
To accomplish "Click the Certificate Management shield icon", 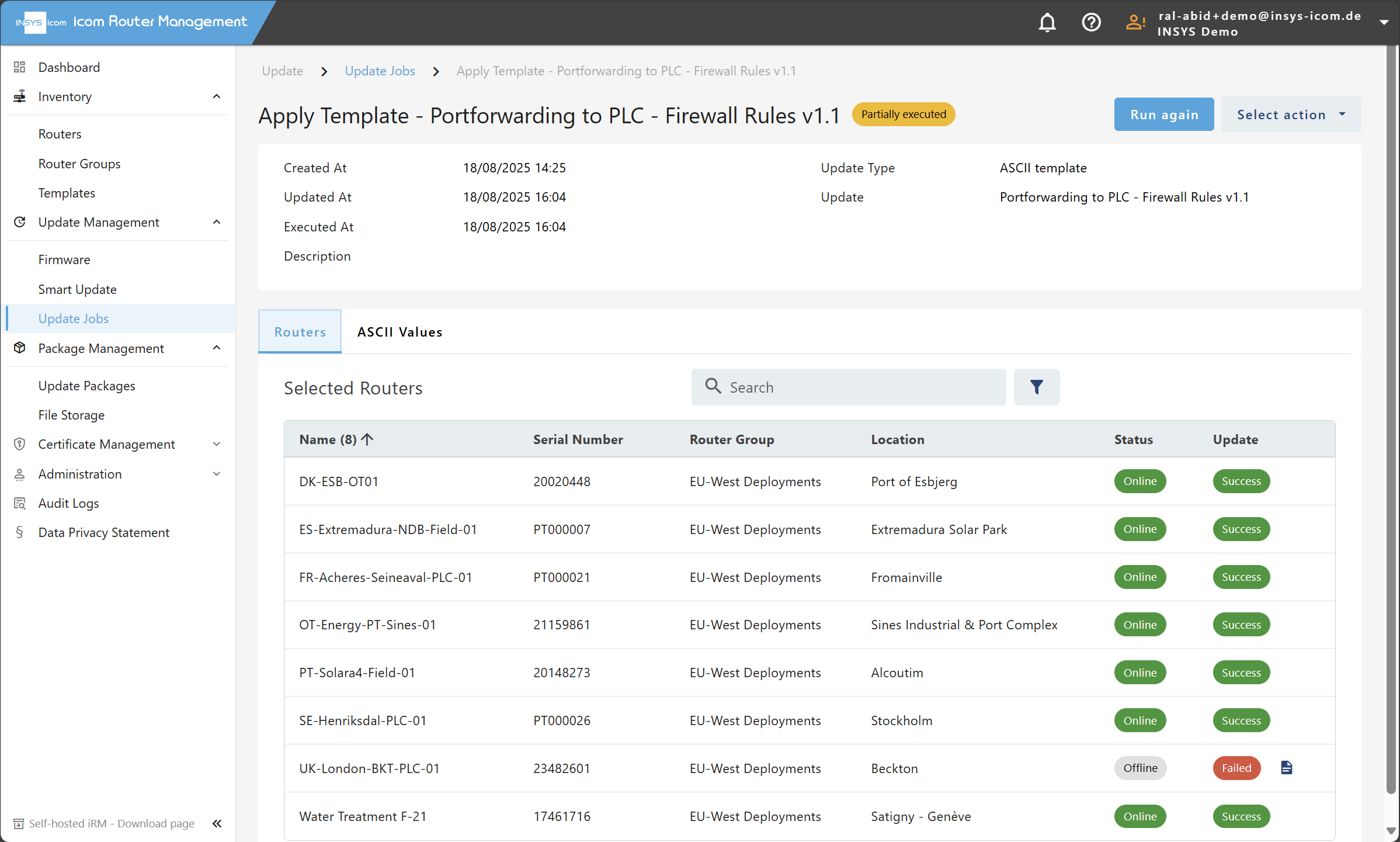I will pos(20,444).
